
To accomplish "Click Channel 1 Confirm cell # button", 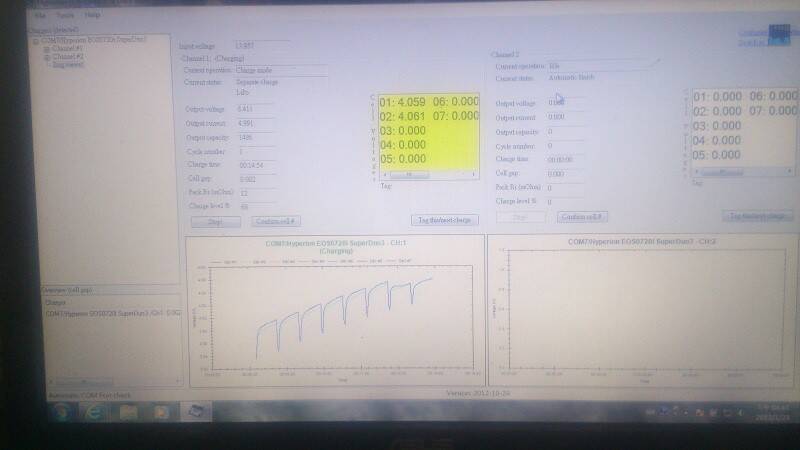I will coord(276,221).
